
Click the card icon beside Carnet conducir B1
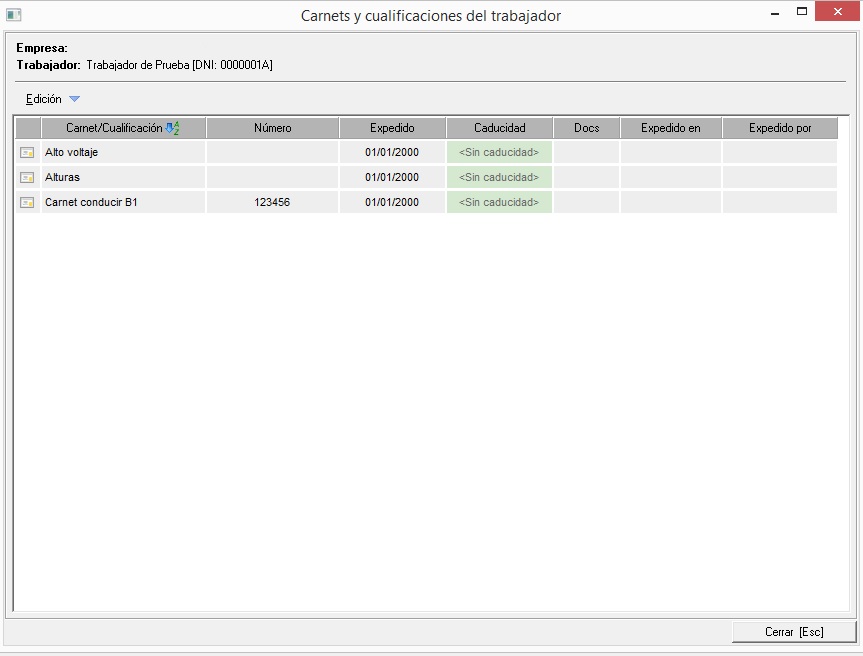pos(27,202)
